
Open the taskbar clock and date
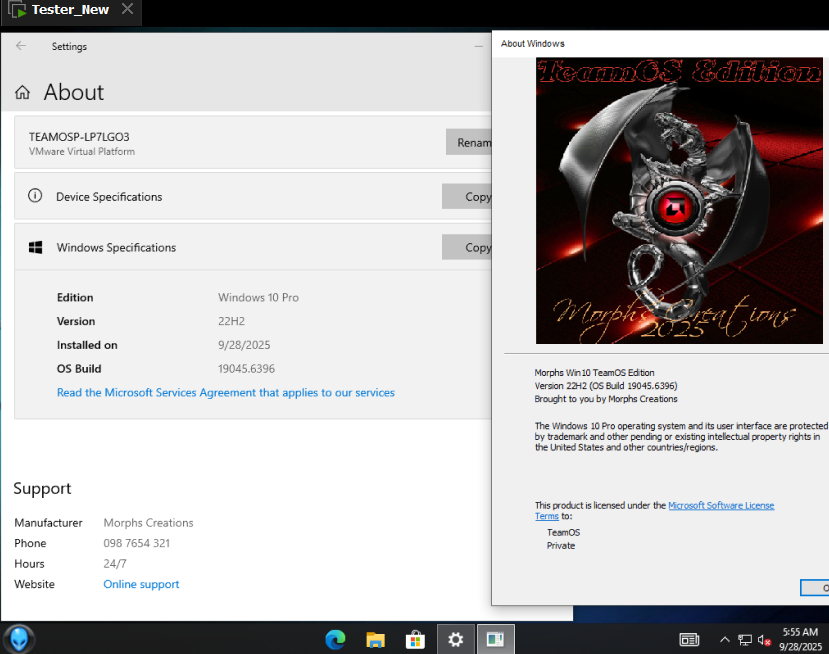[799, 640]
